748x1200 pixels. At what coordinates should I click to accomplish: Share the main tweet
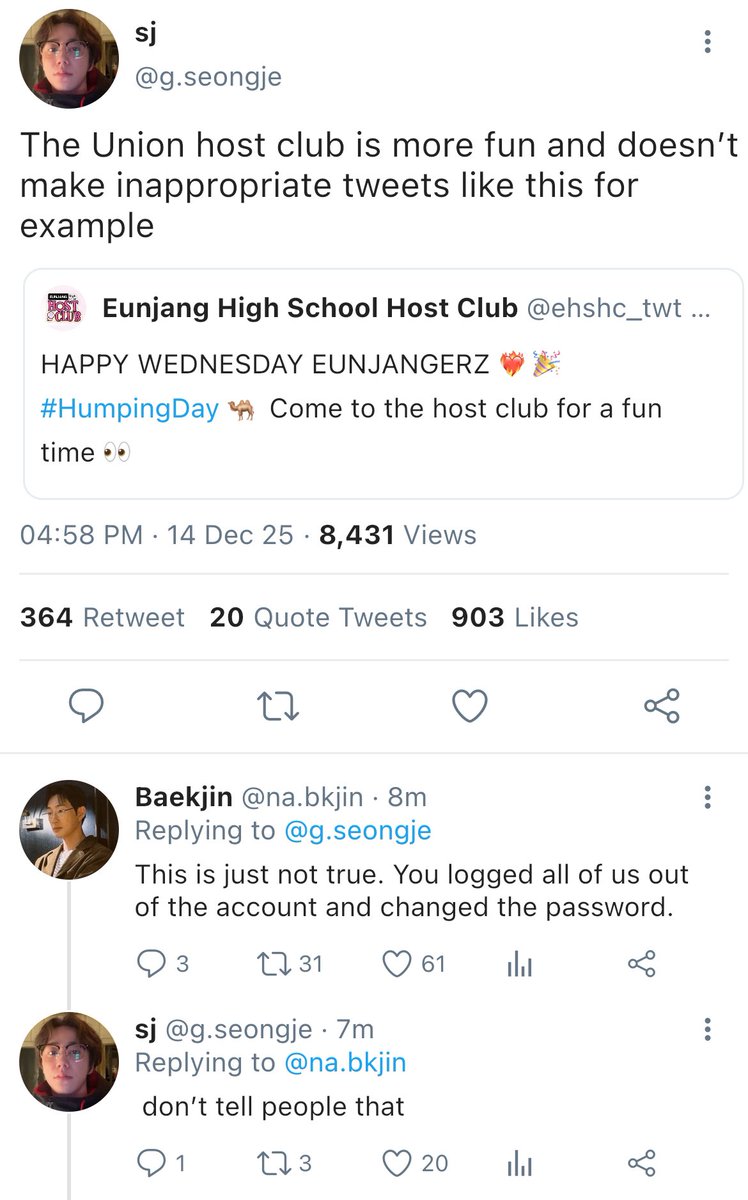[x=661, y=707]
